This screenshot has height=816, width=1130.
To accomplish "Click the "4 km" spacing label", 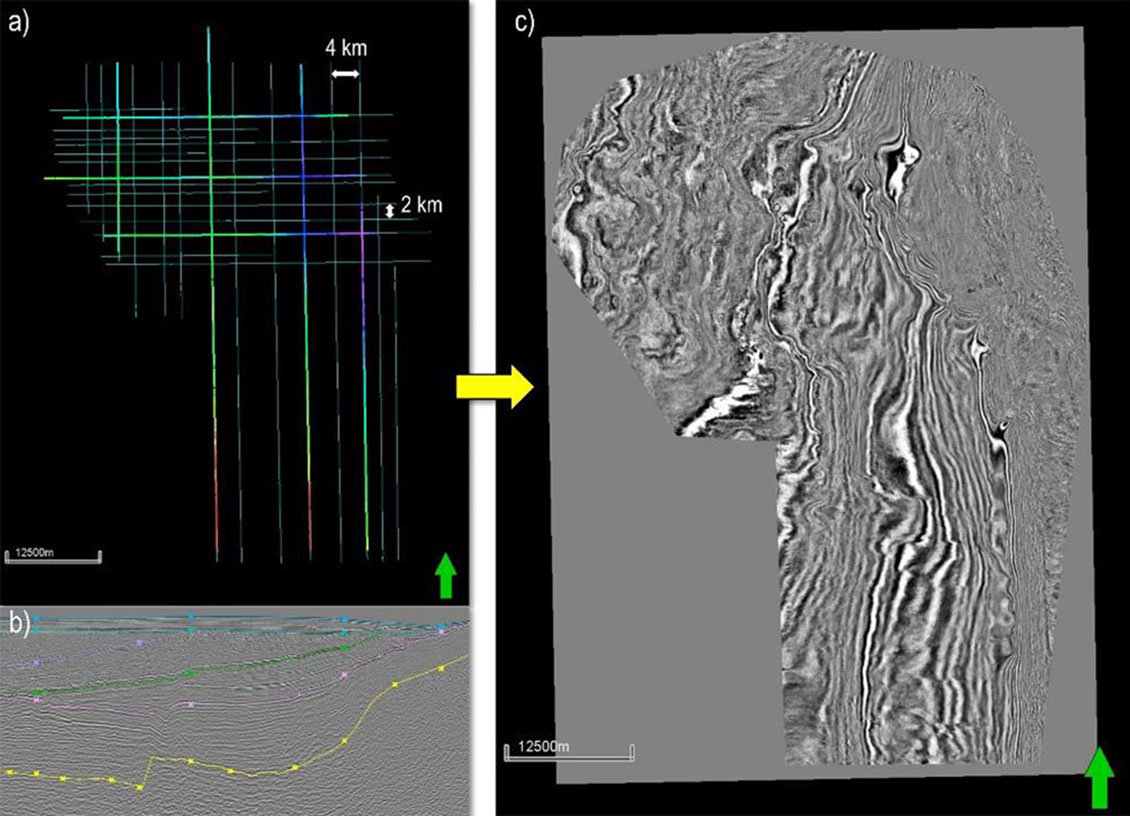I will click(344, 48).
